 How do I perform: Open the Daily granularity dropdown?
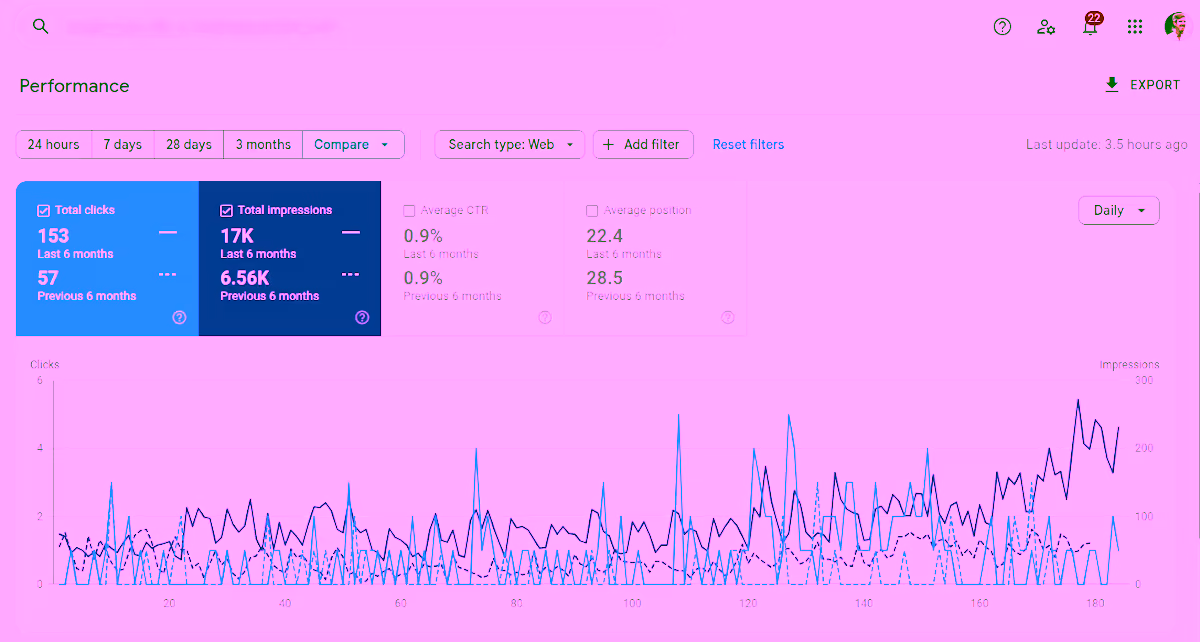(1119, 210)
